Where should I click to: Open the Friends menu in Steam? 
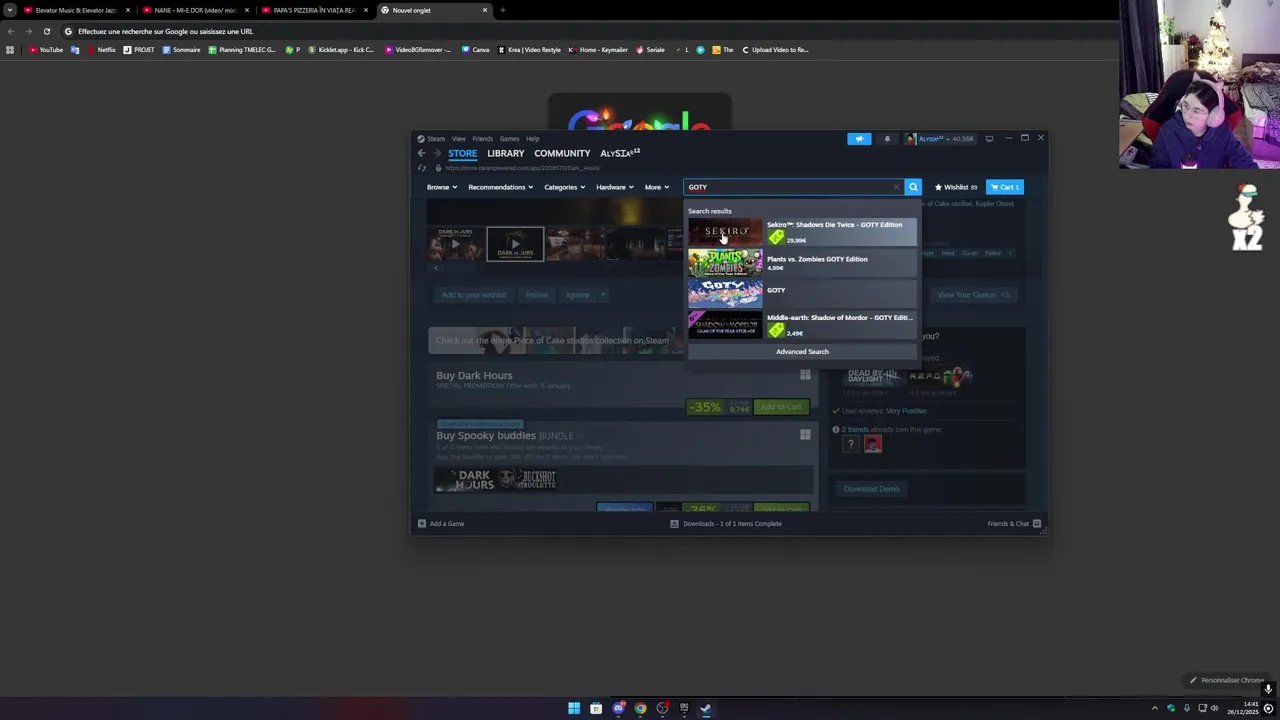pos(482,139)
